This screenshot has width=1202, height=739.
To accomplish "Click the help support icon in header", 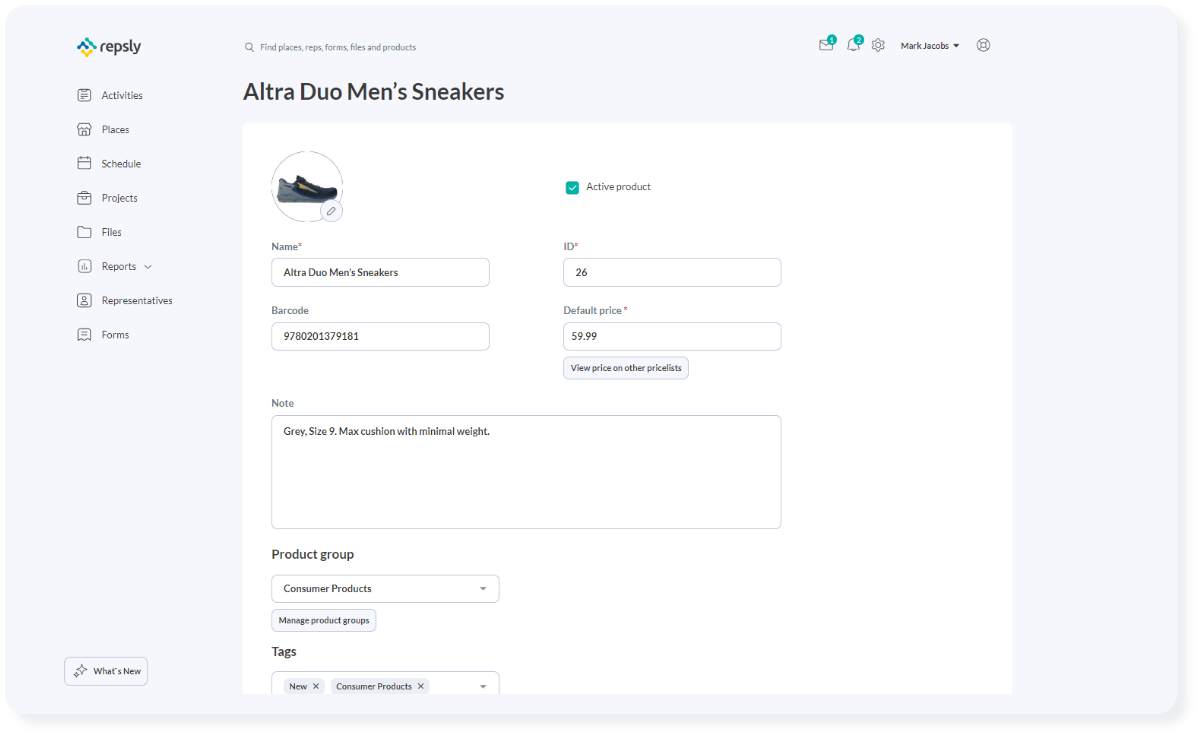I will point(983,45).
